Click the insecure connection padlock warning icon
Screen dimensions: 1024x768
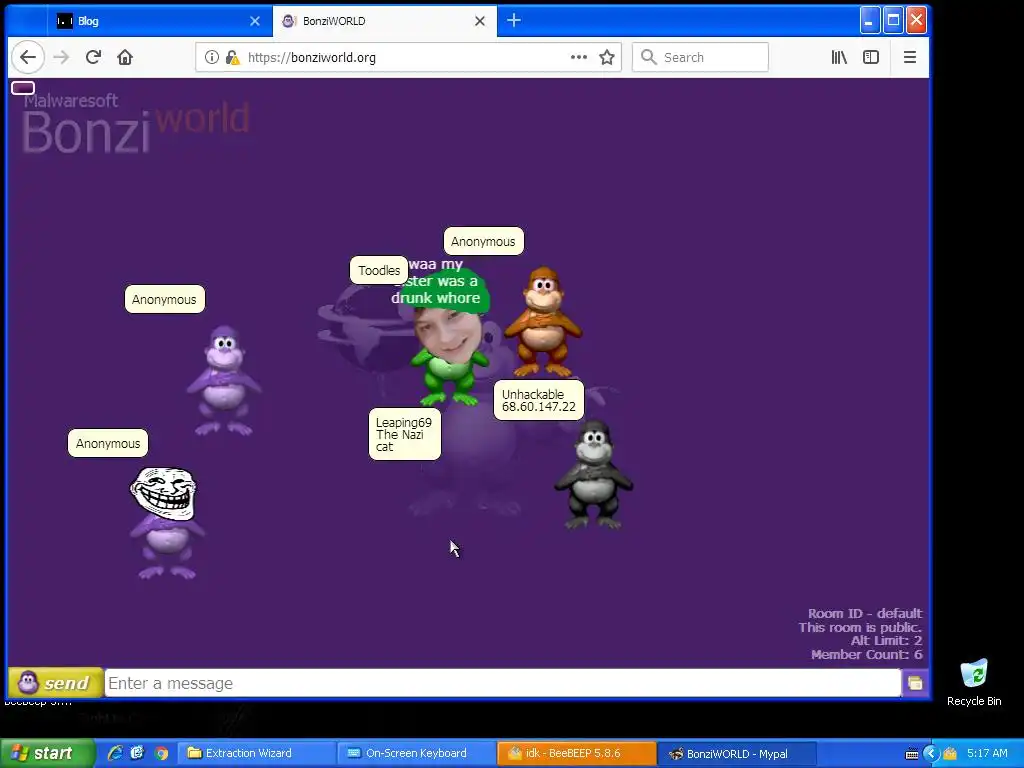coord(232,57)
